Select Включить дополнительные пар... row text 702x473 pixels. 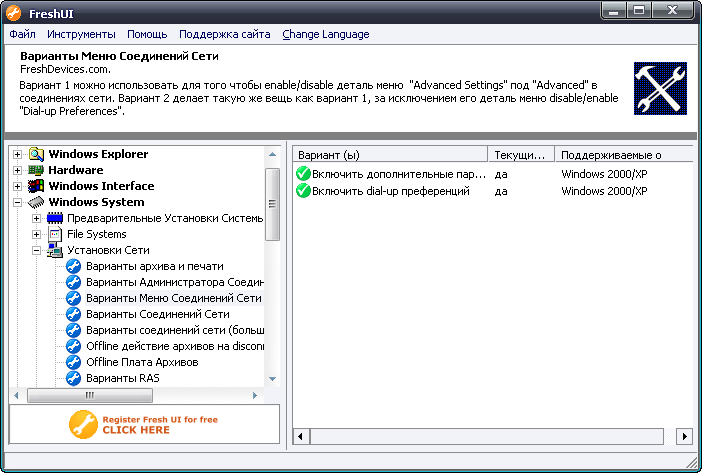[x=399, y=174]
